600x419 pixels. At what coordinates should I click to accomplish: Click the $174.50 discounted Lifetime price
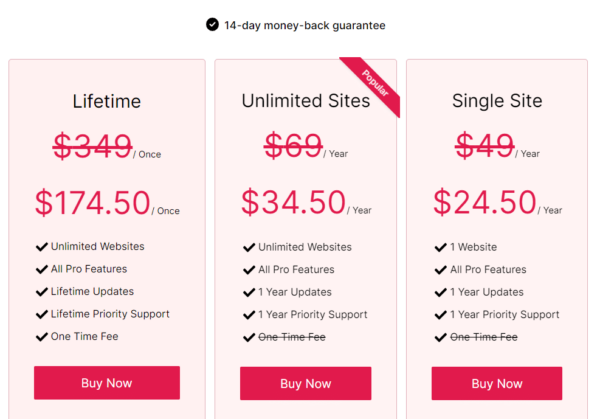tap(93, 202)
